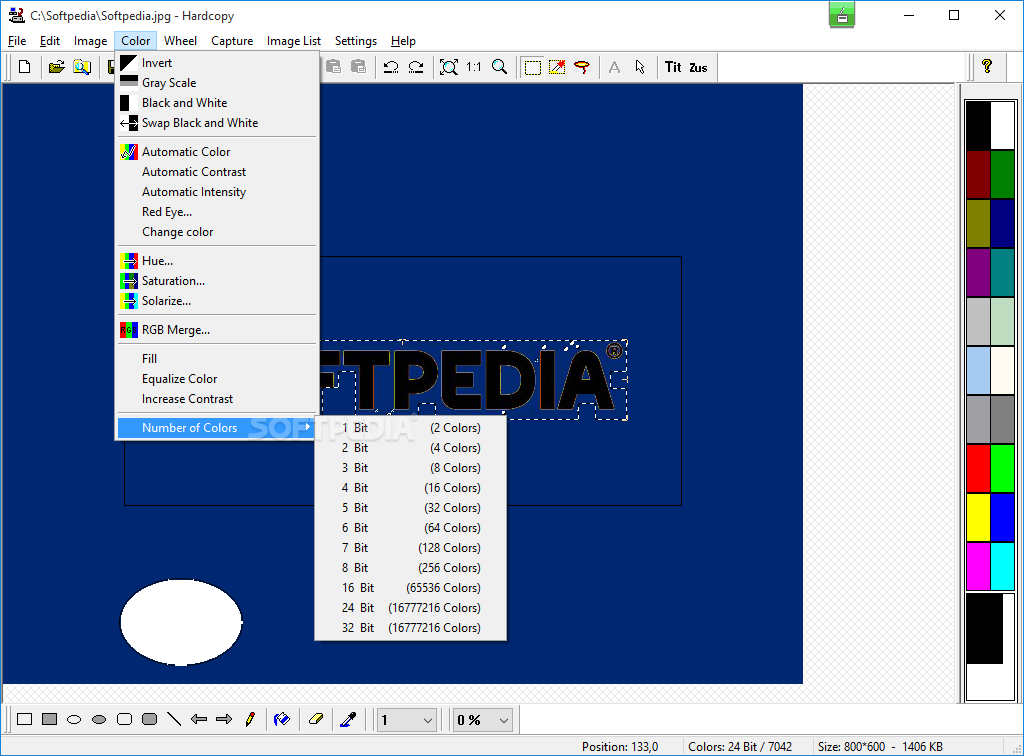The height and width of the screenshot is (756, 1024).
Task: Click the green tray icon in title bar
Action: click(x=842, y=15)
